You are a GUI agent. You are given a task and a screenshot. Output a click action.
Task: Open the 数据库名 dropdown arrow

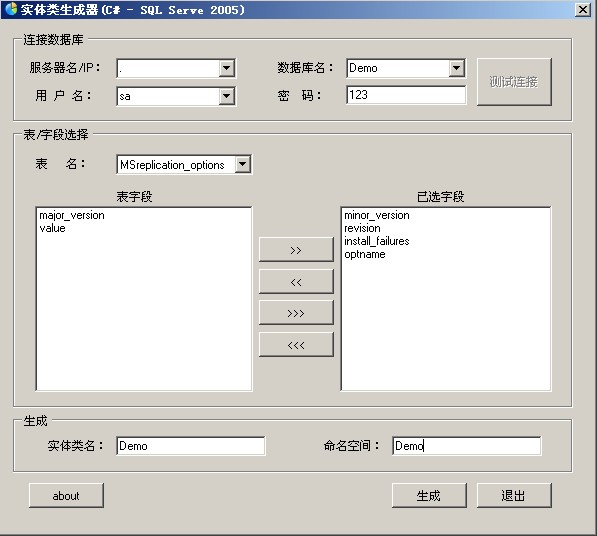pos(456,69)
